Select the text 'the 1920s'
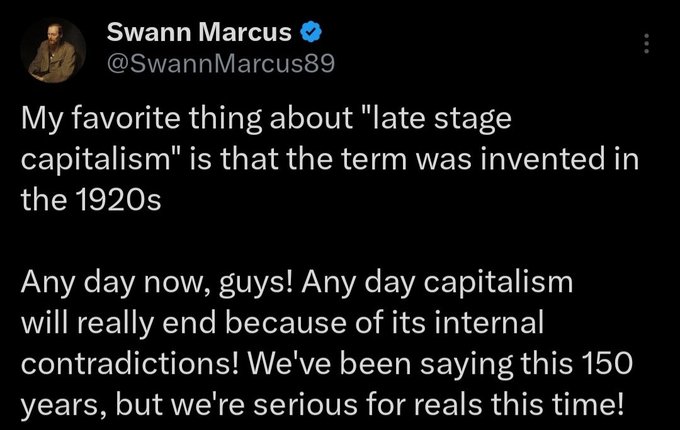This screenshot has height=430, width=680. pos(91,200)
